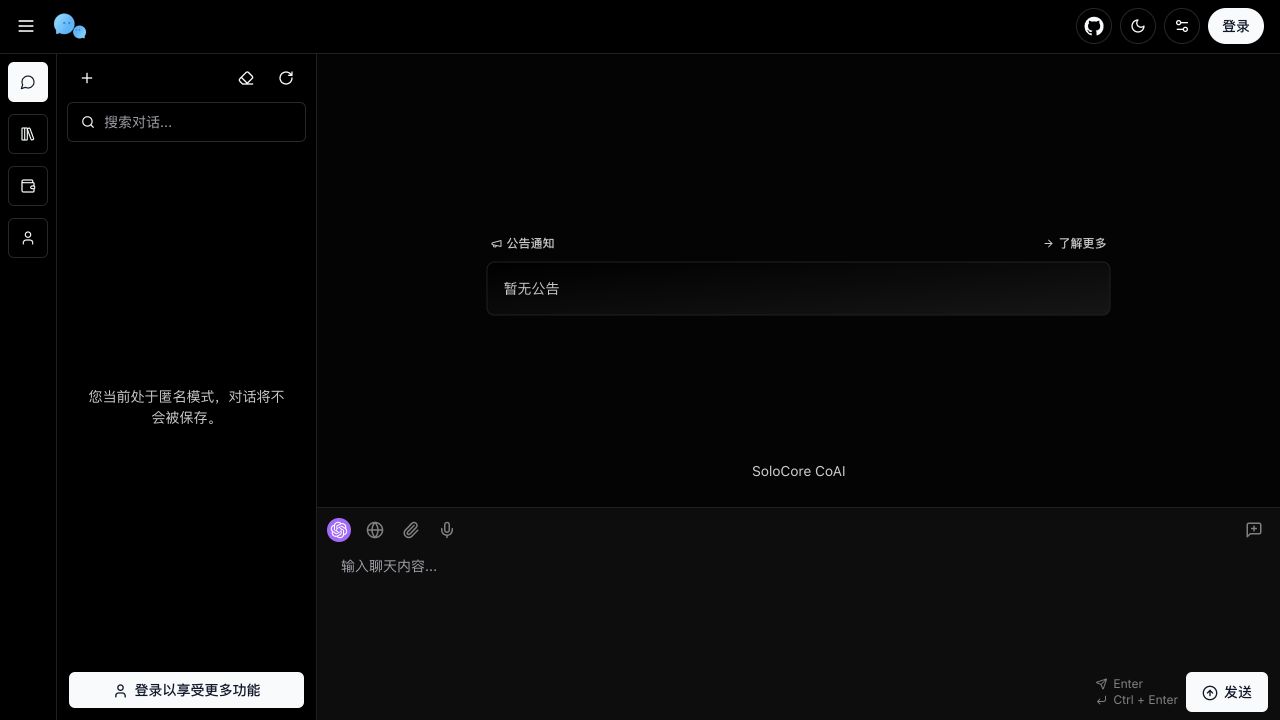Open model selector purple OpenAI icon
Viewport: 1280px width, 720px height.
(x=339, y=530)
